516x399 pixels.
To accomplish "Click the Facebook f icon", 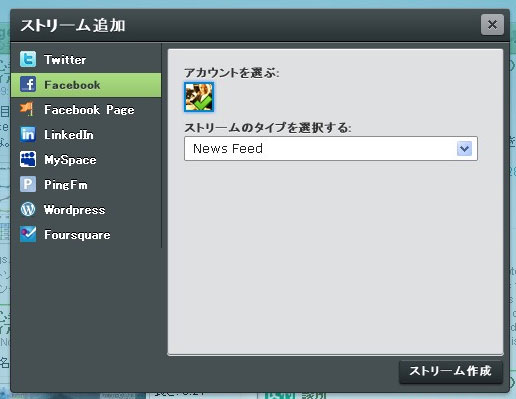I will [x=28, y=85].
